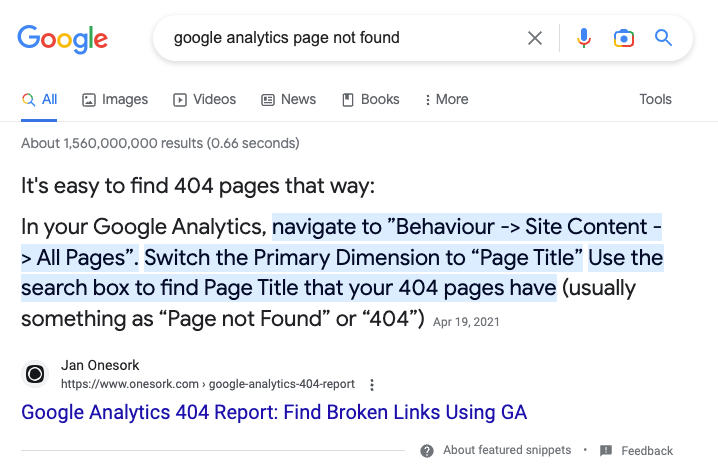Switch to the Images tab
Image resolution: width=718 pixels, height=475 pixels.
click(115, 99)
